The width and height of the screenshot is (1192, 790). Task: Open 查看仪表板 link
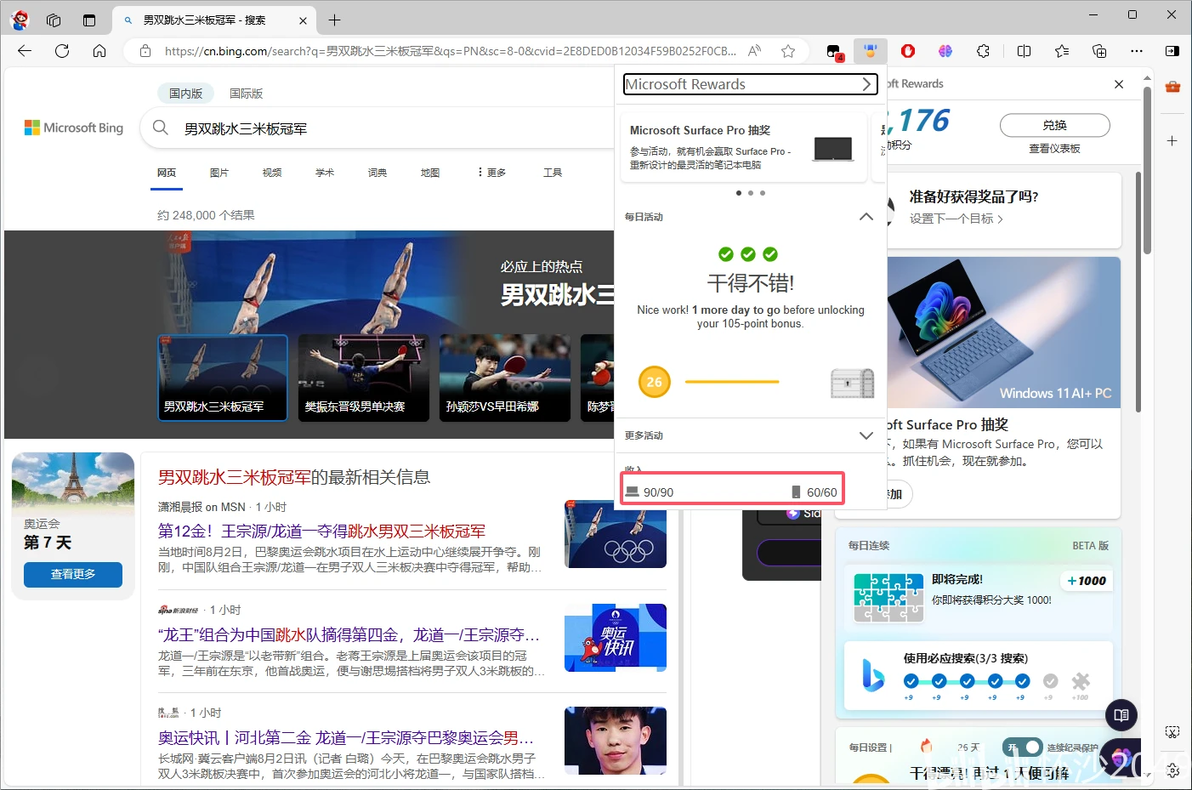(x=1054, y=148)
